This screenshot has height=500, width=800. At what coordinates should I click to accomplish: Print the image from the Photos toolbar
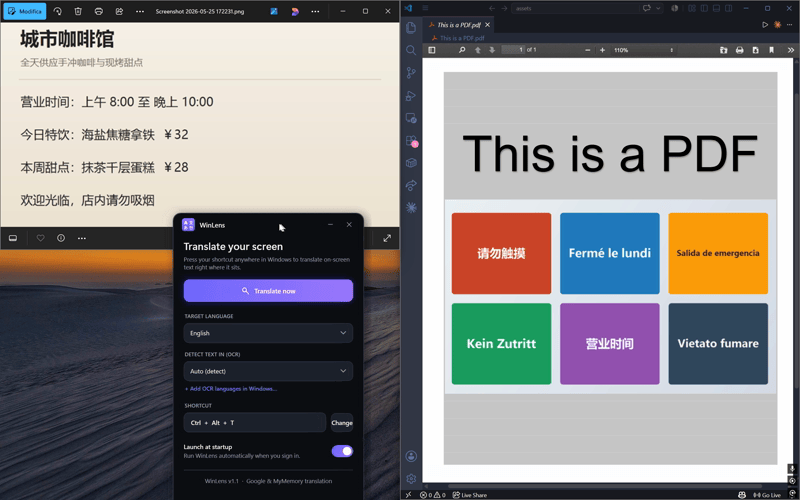pyautogui.click(x=99, y=11)
